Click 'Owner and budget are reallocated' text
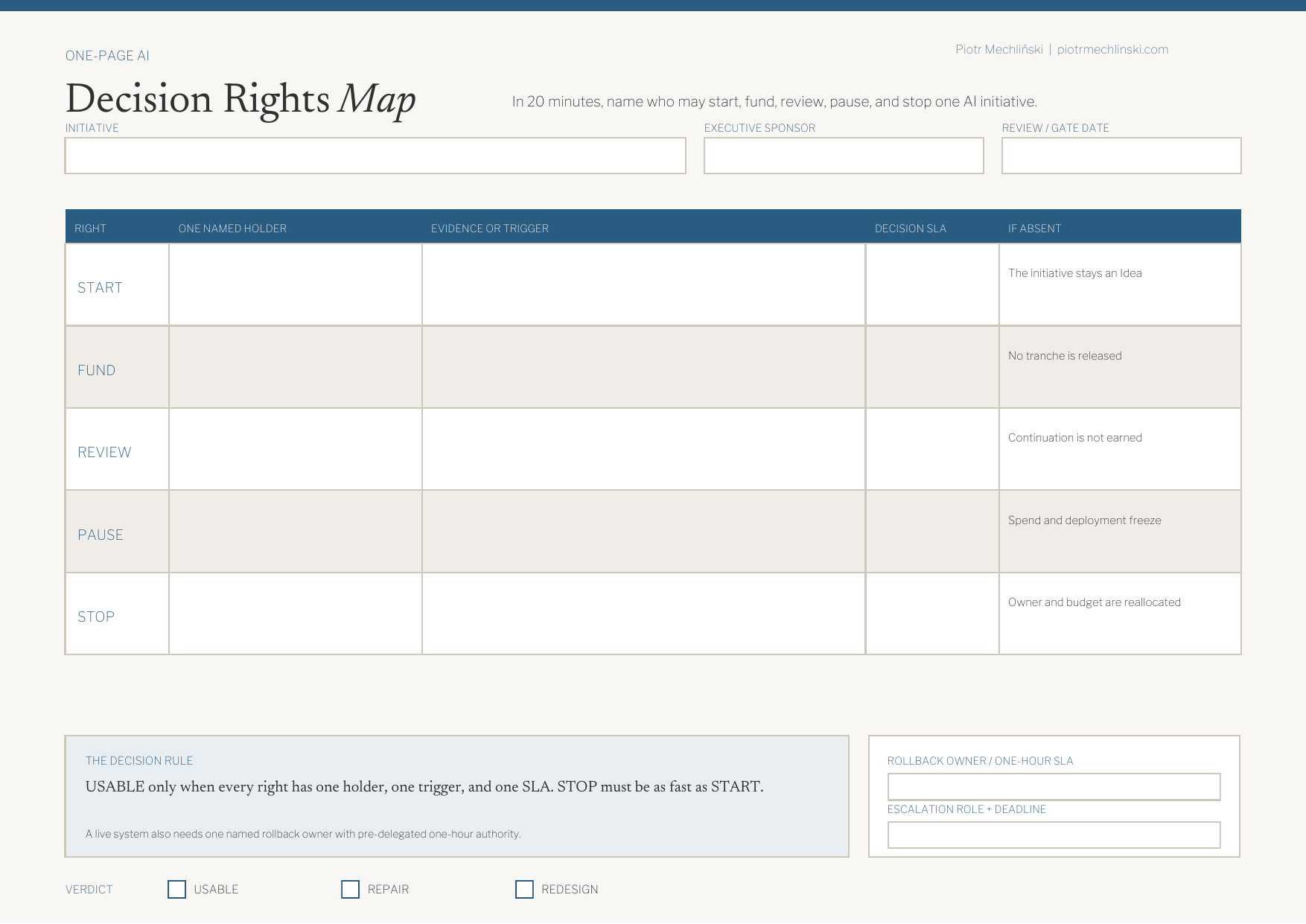Screen dimensions: 1306x924 1095,602
